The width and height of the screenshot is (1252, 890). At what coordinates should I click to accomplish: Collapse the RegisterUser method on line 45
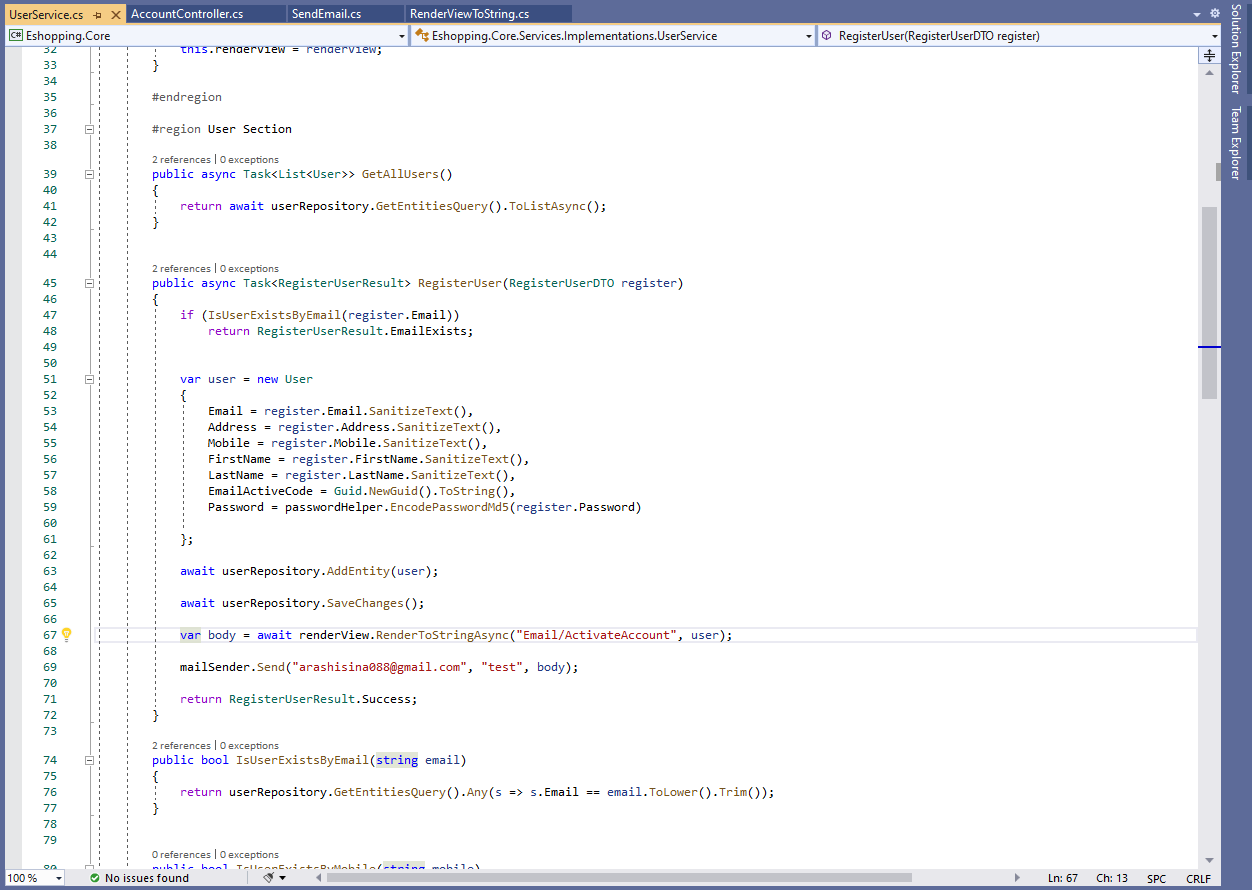click(x=89, y=283)
